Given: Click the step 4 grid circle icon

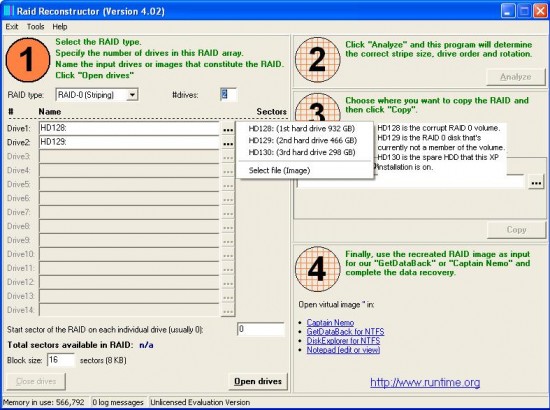Looking at the screenshot, I should coord(318,269).
